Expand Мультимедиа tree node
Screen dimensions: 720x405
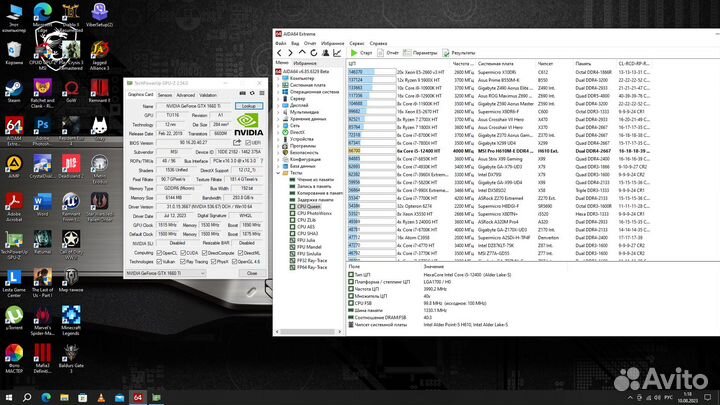point(278,112)
